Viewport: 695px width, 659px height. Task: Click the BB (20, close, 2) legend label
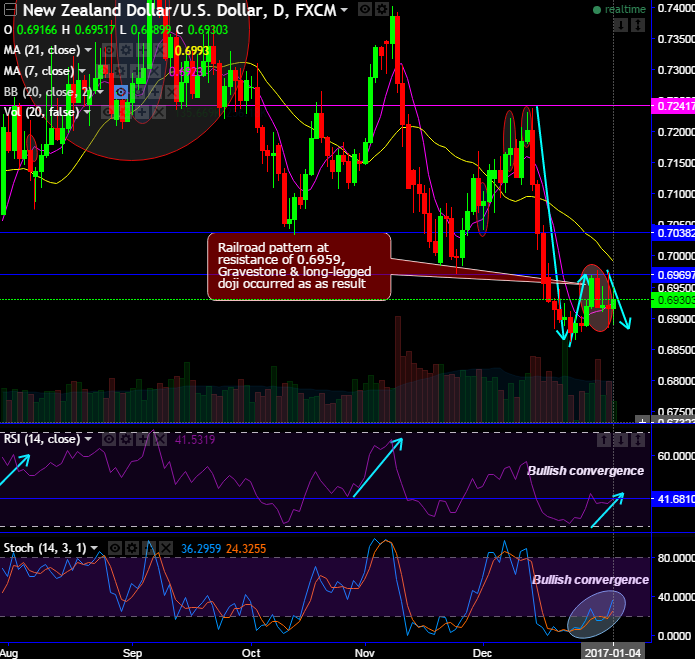tap(48, 92)
